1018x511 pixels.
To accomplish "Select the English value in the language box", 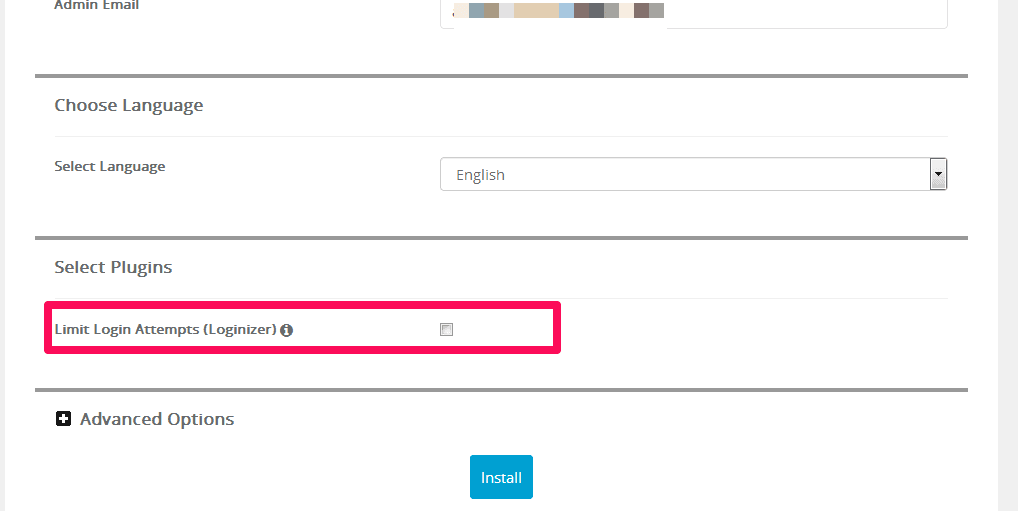I will (480, 175).
